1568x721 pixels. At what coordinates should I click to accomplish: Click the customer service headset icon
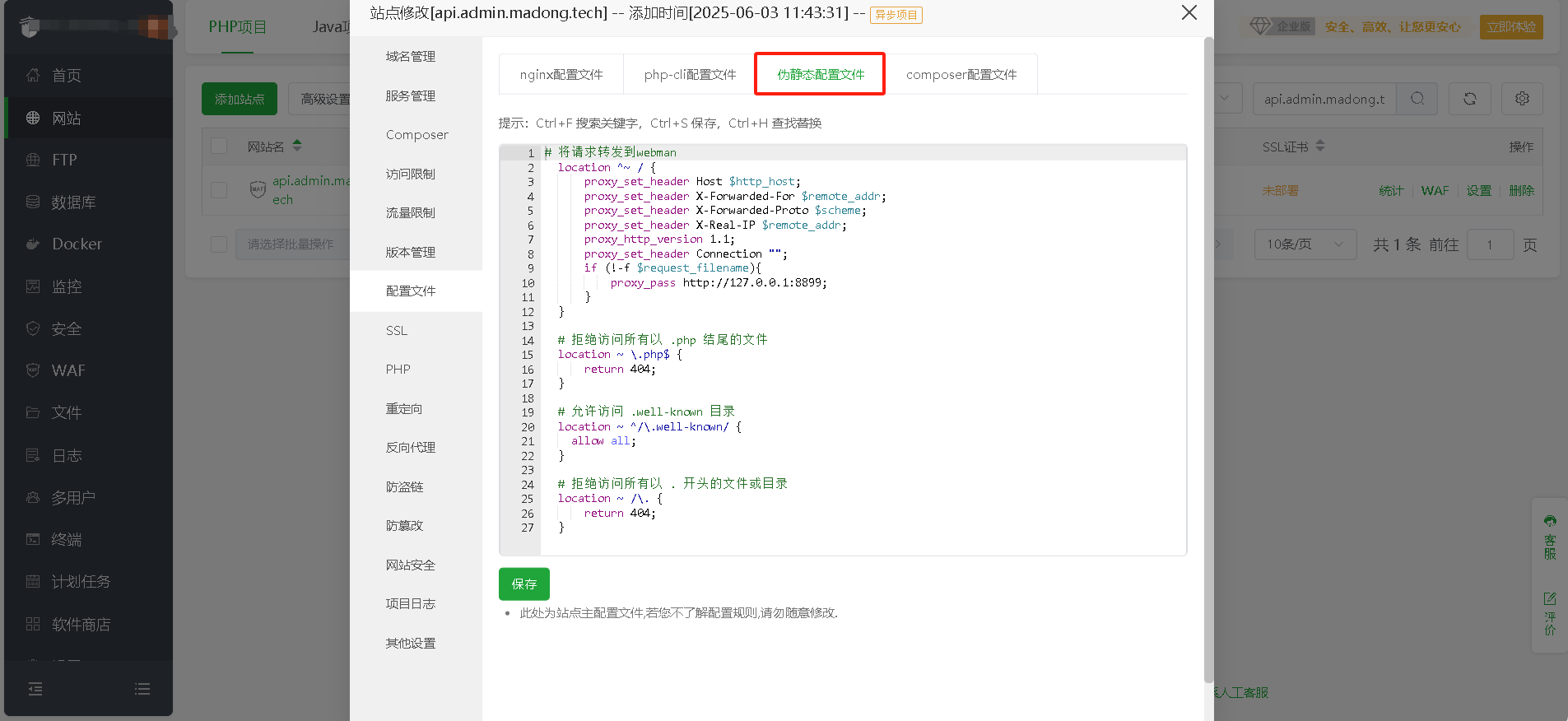click(x=1550, y=521)
